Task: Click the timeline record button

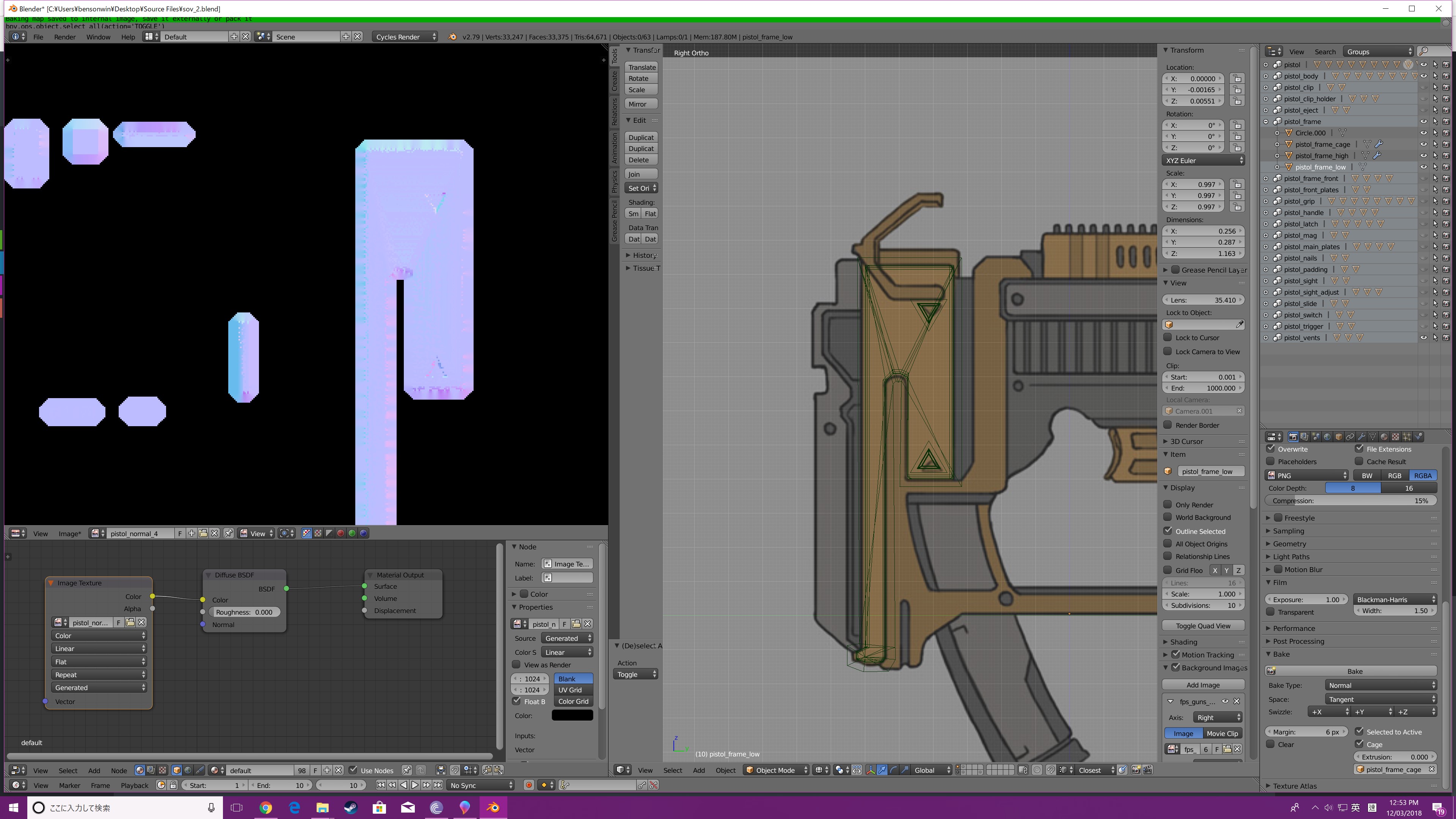Action: (529, 785)
